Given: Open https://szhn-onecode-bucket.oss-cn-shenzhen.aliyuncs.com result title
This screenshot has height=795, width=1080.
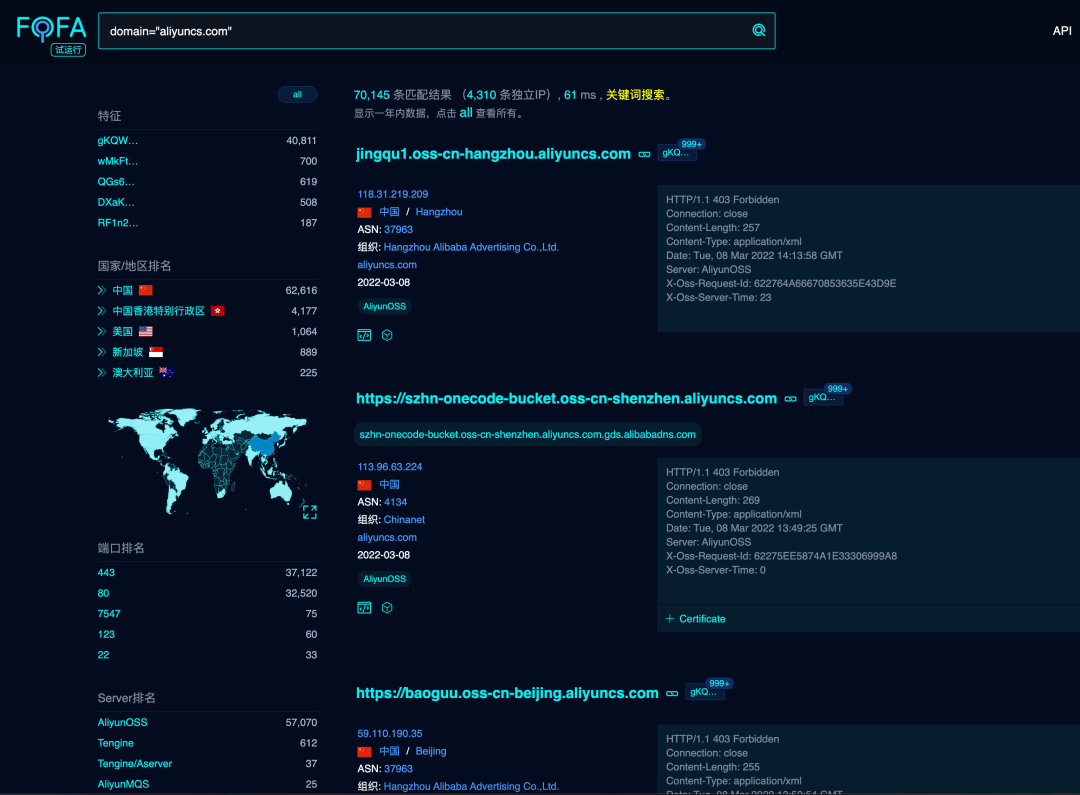Looking at the screenshot, I should (566, 398).
